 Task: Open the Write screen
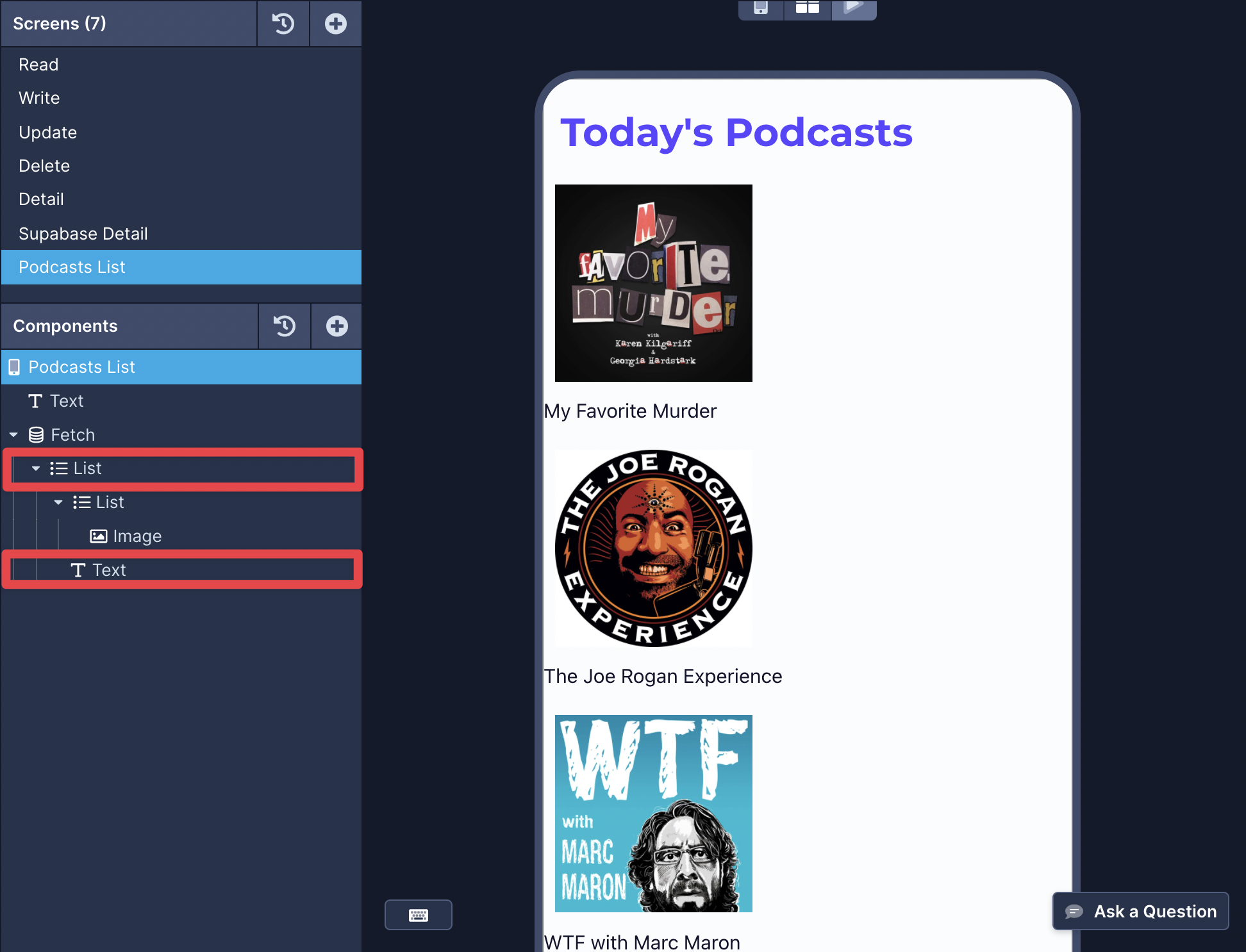[x=181, y=98]
